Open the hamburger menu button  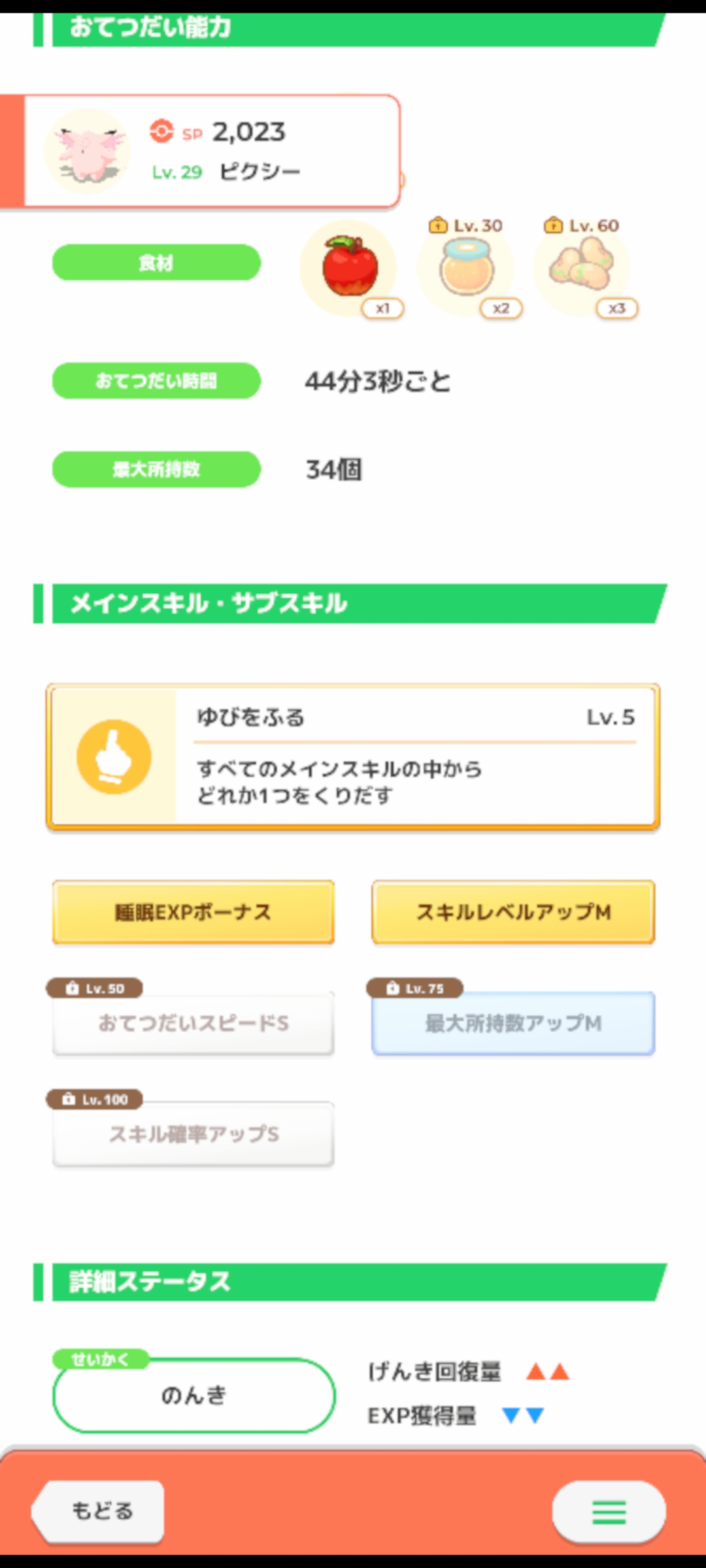[x=609, y=1512]
